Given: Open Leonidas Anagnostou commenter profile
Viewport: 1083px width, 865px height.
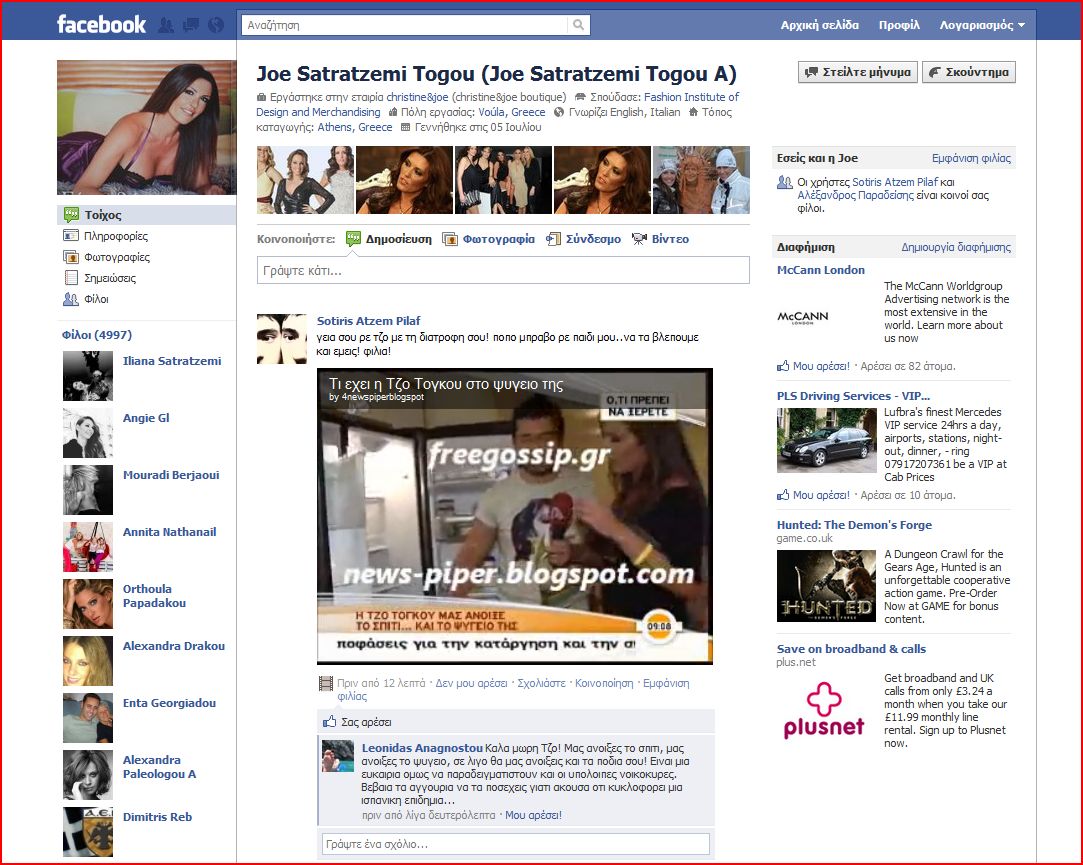Looking at the screenshot, I should (x=422, y=748).
